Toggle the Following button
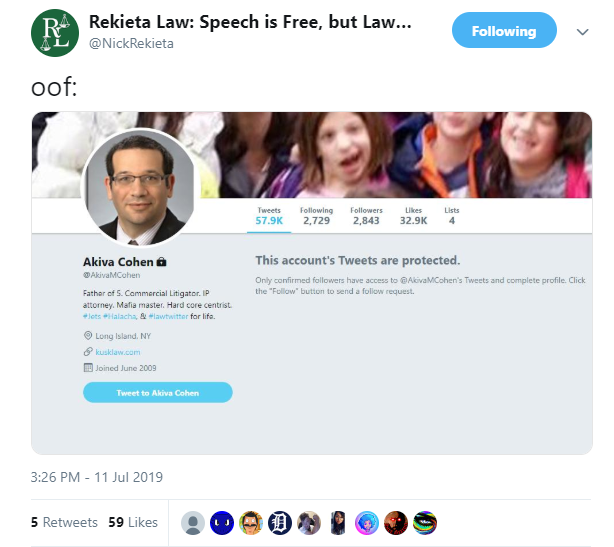Viewport: 614px width, 547px height. click(504, 30)
